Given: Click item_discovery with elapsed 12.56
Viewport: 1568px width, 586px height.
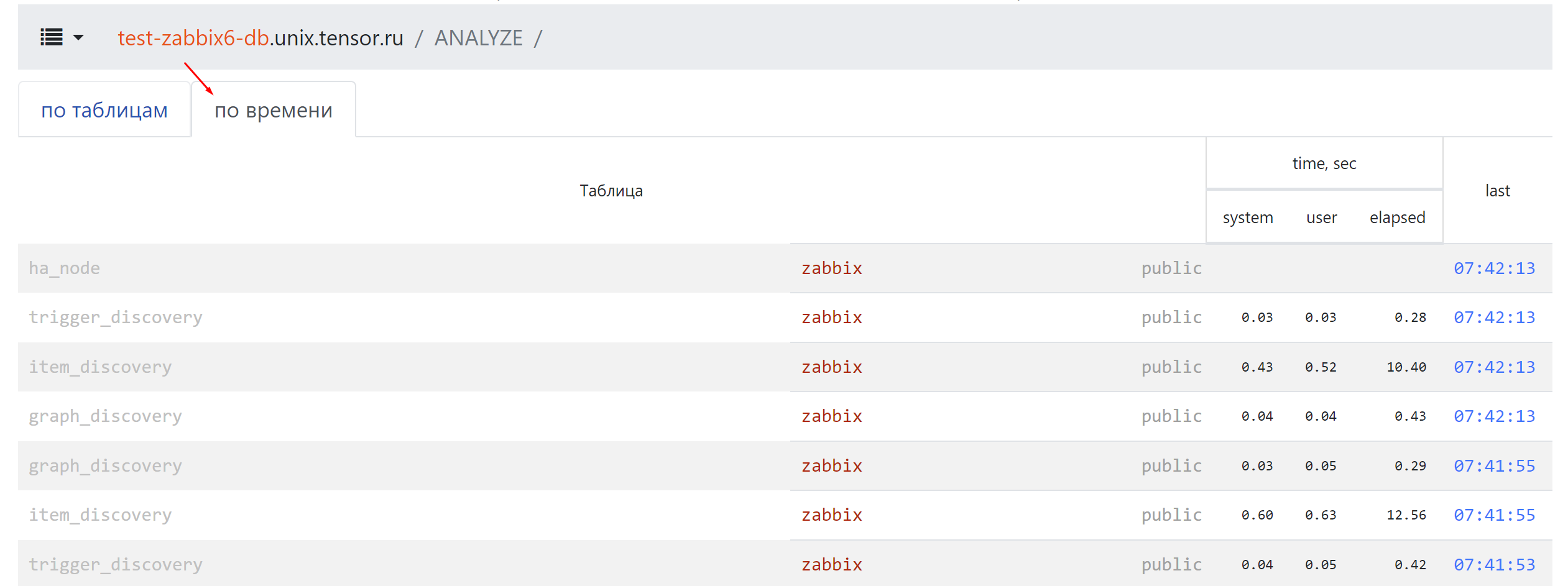Looking at the screenshot, I should point(100,515).
